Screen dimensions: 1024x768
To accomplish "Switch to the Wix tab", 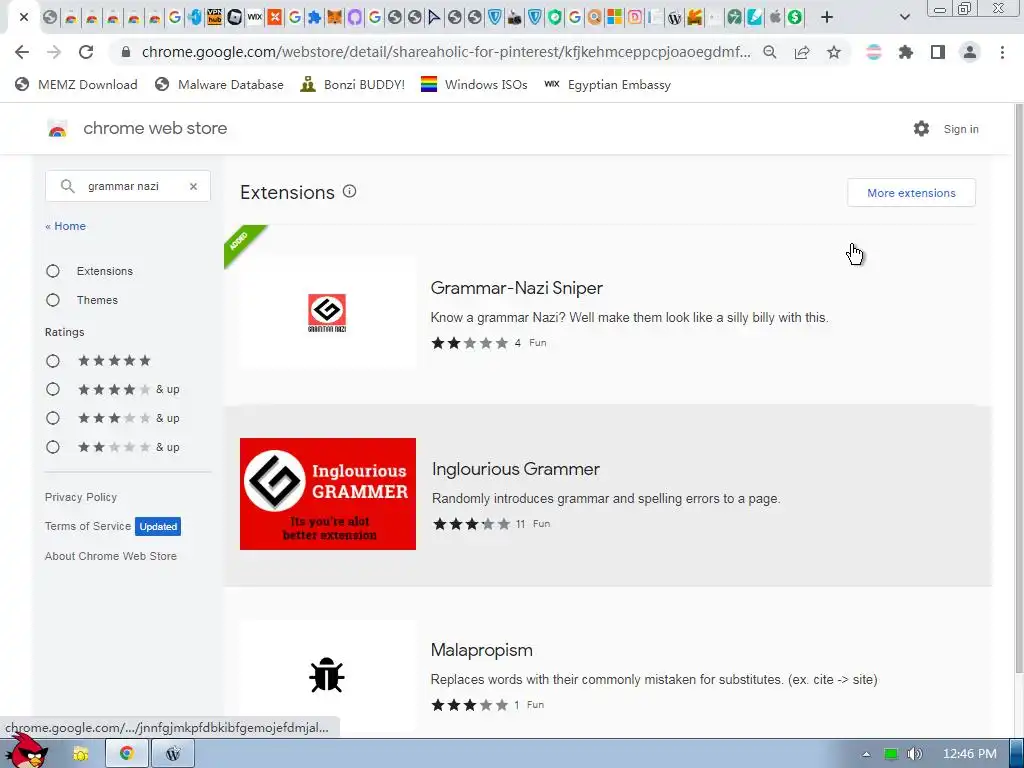I will click(x=254, y=17).
